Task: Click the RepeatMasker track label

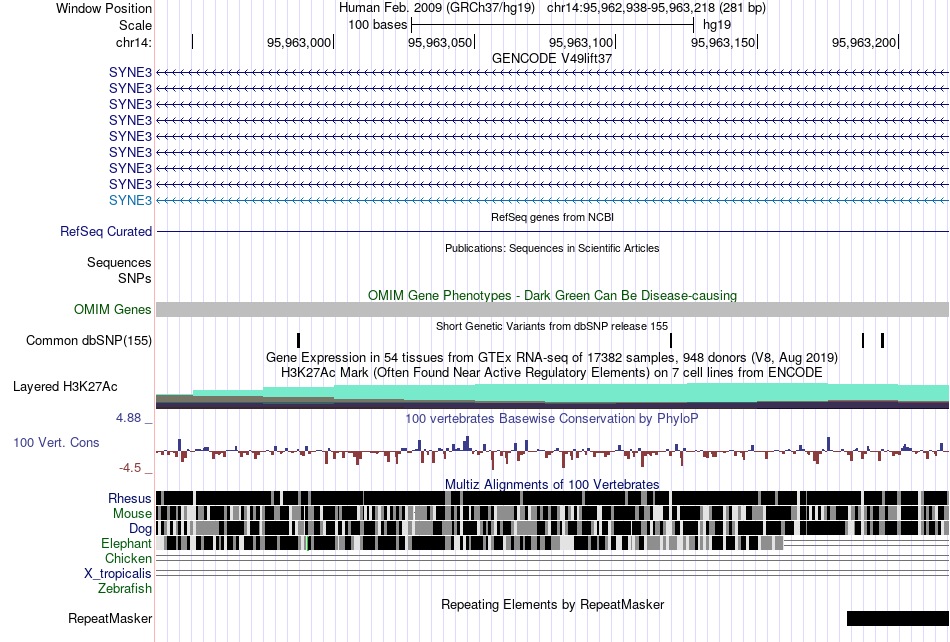Action: tap(110, 618)
